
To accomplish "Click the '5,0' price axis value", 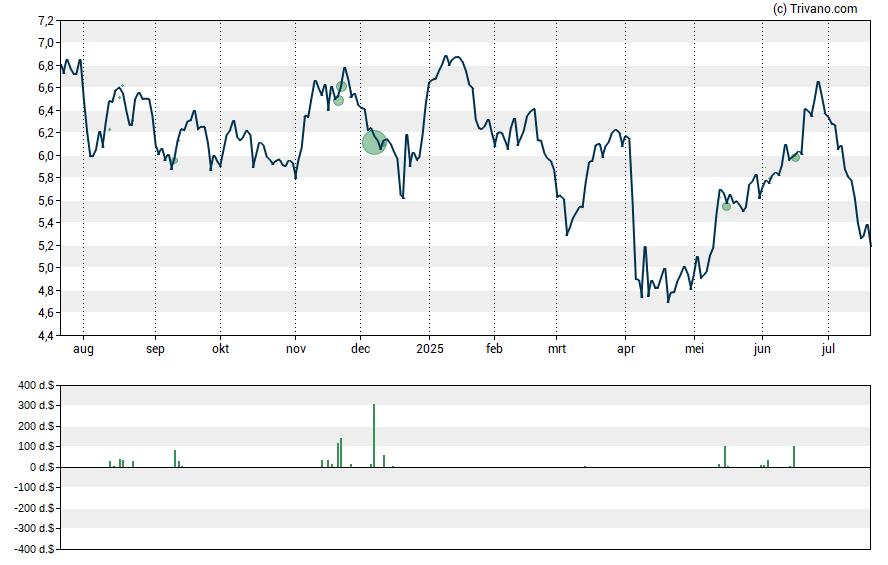I will 46,268.
